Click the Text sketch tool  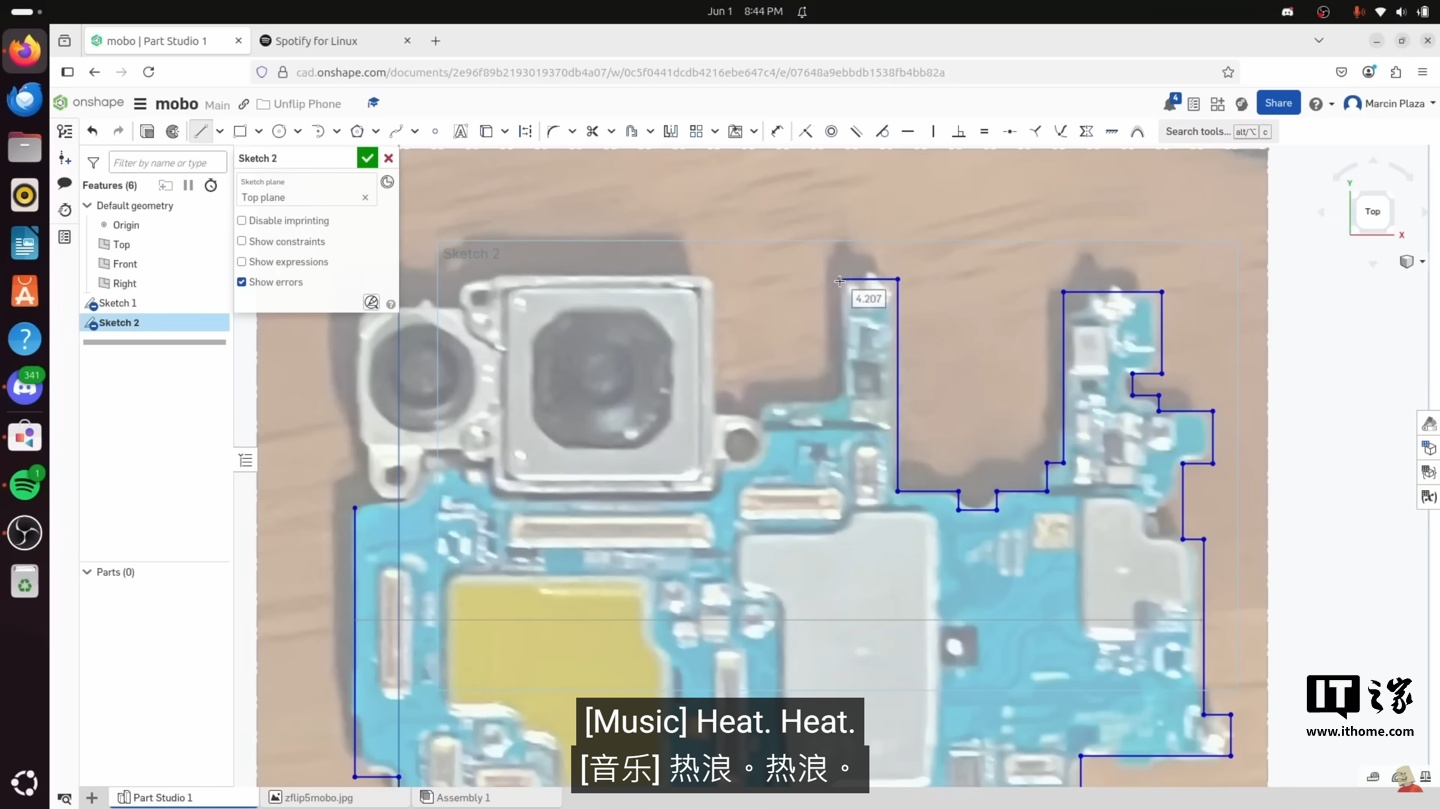click(460, 131)
